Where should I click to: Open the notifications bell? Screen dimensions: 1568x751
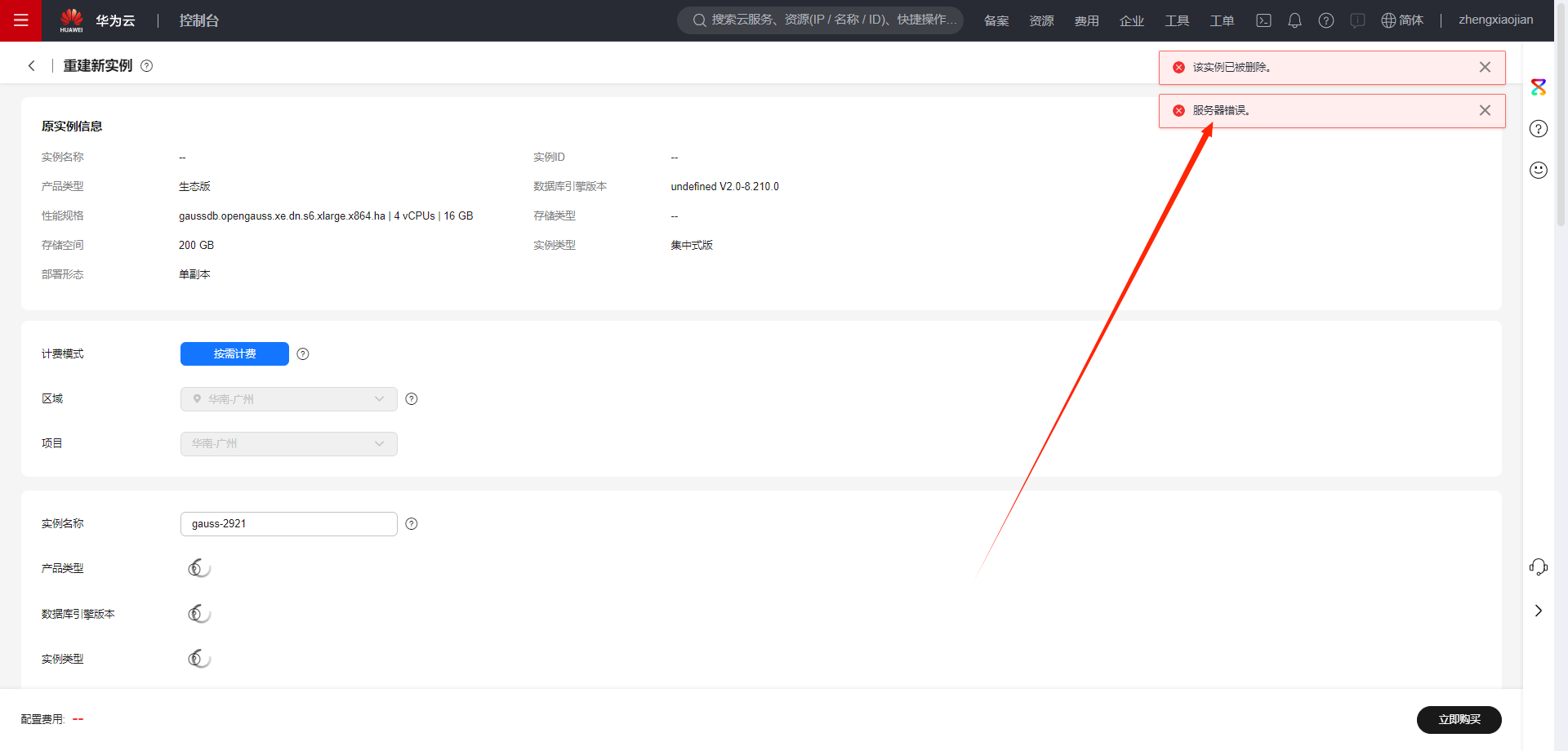click(1294, 20)
